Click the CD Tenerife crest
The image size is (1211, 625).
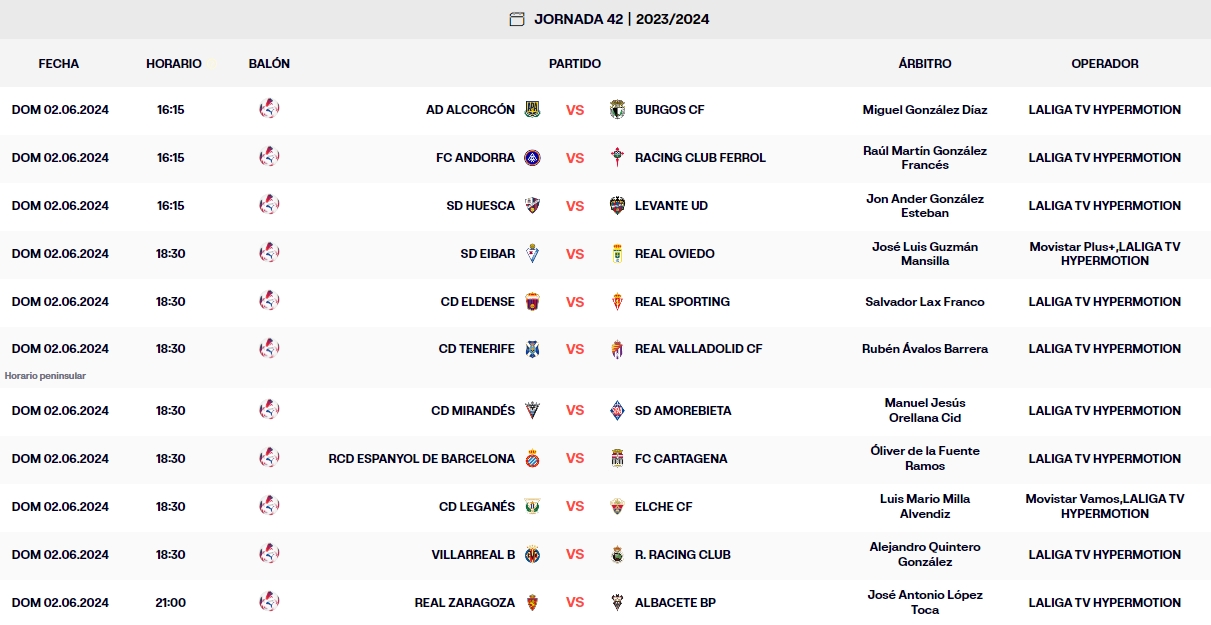pyautogui.click(x=532, y=349)
